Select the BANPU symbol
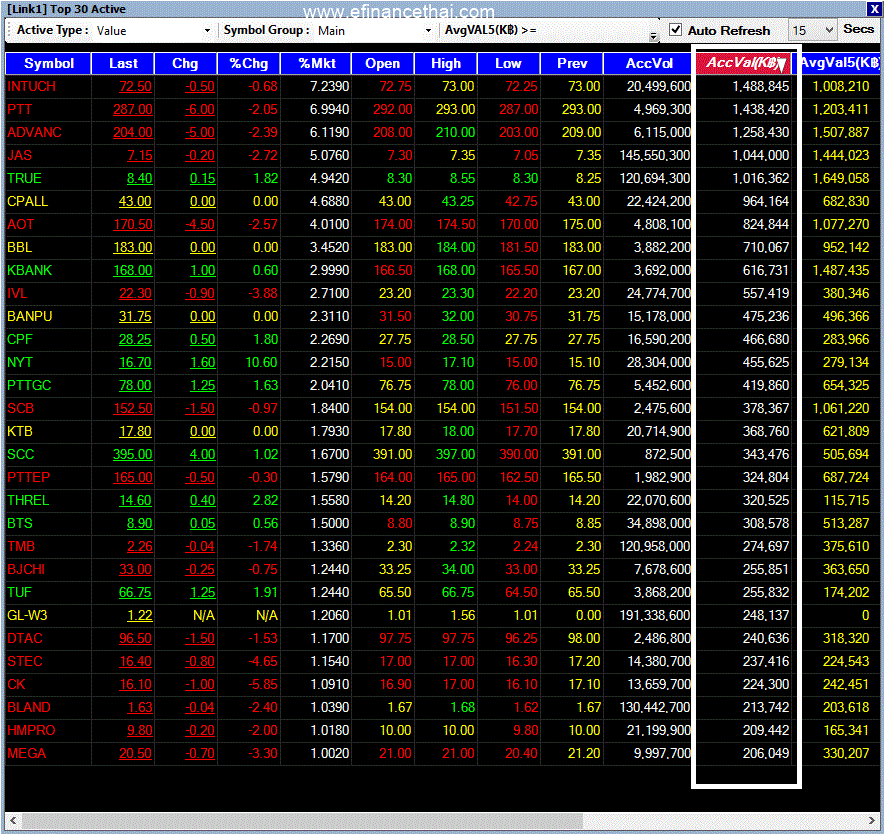885x835 pixels. 30,317
